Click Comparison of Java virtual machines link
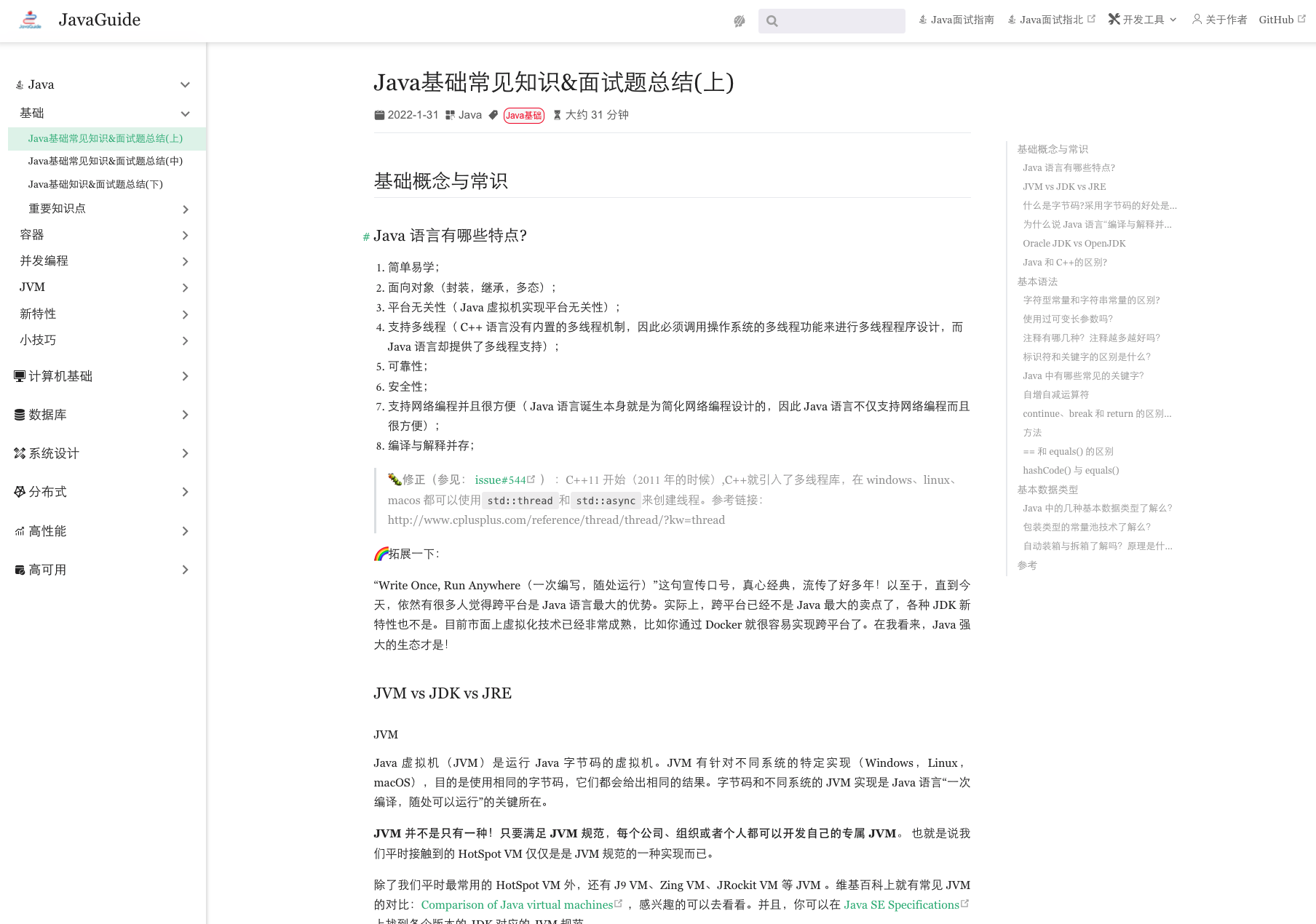This screenshot has width=1316, height=924. click(517, 904)
